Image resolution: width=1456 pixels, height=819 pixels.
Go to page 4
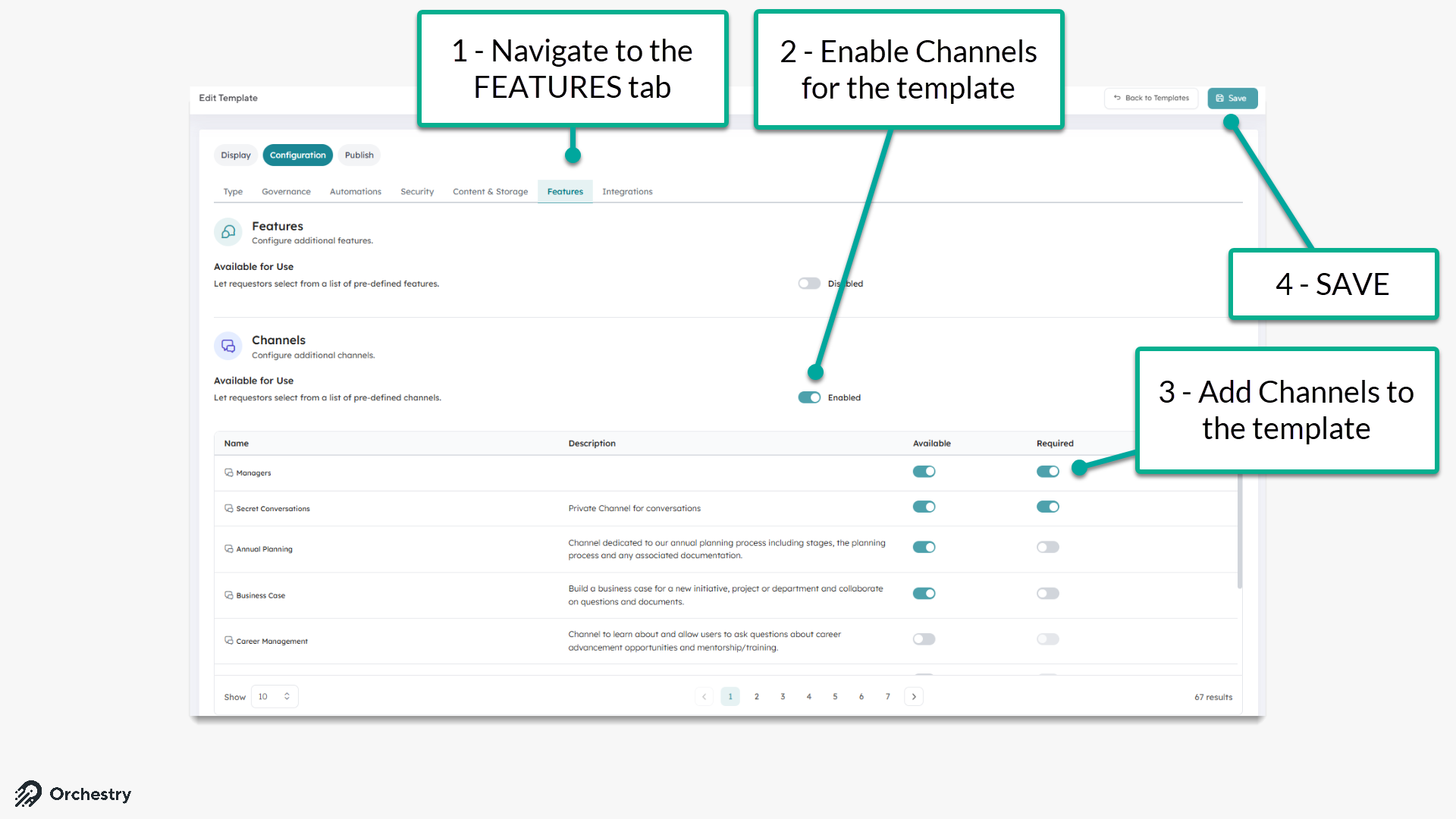click(809, 696)
